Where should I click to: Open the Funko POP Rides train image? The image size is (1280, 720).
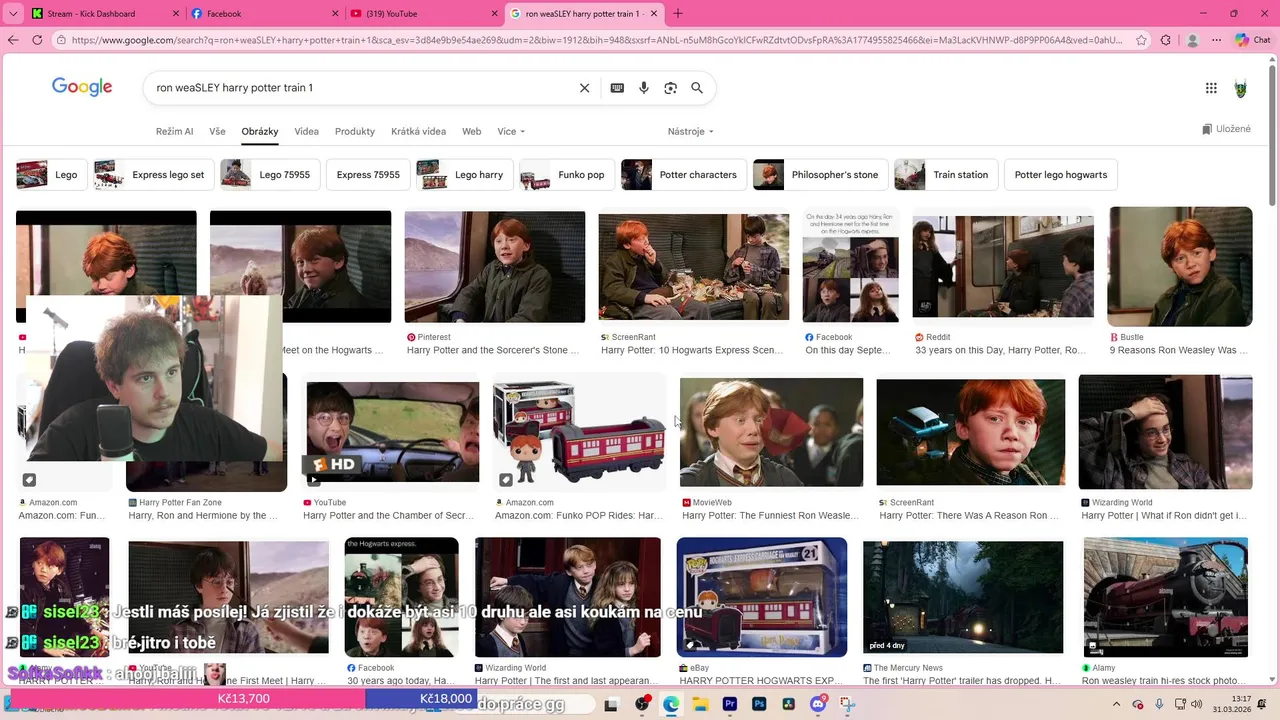[x=579, y=433]
